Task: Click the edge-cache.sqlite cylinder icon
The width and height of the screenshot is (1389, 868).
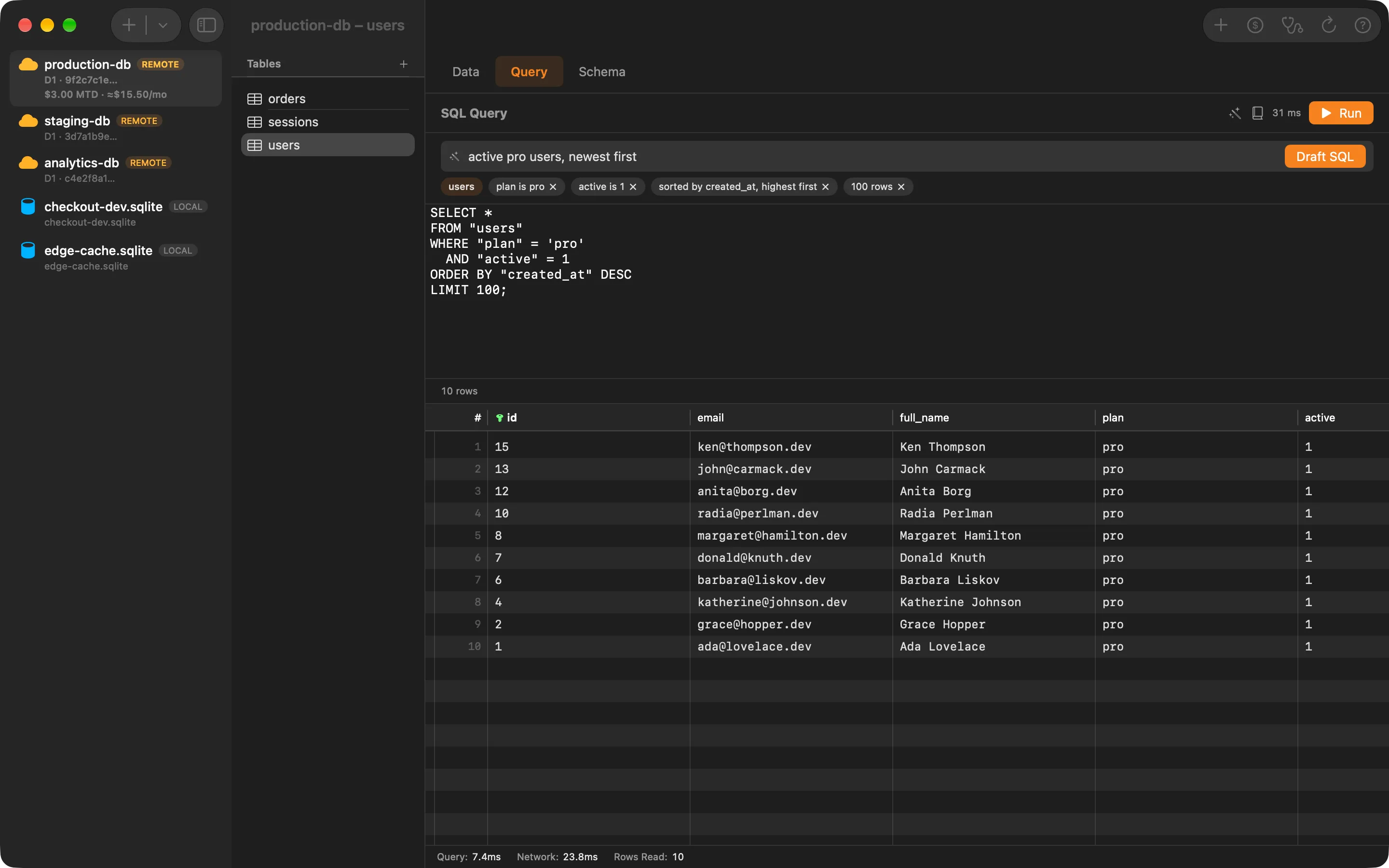Action: (x=27, y=251)
